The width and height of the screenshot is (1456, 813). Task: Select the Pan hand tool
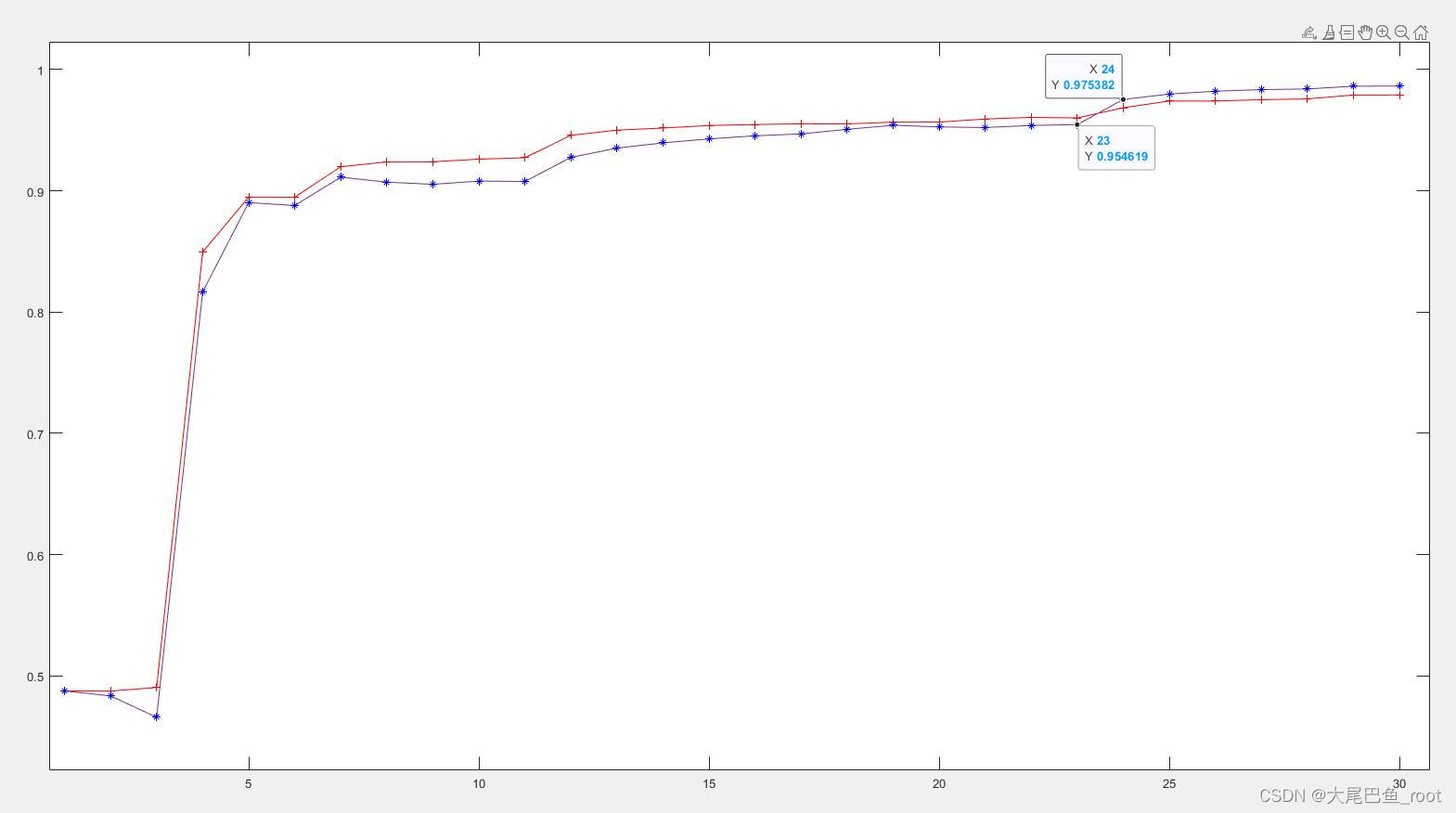(1365, 32)
